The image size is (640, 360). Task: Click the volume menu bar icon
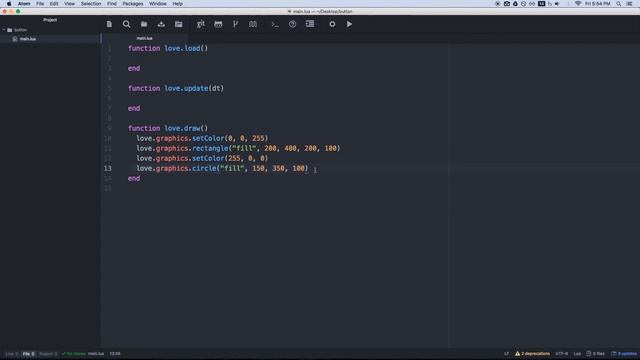[x=557, y=4]
